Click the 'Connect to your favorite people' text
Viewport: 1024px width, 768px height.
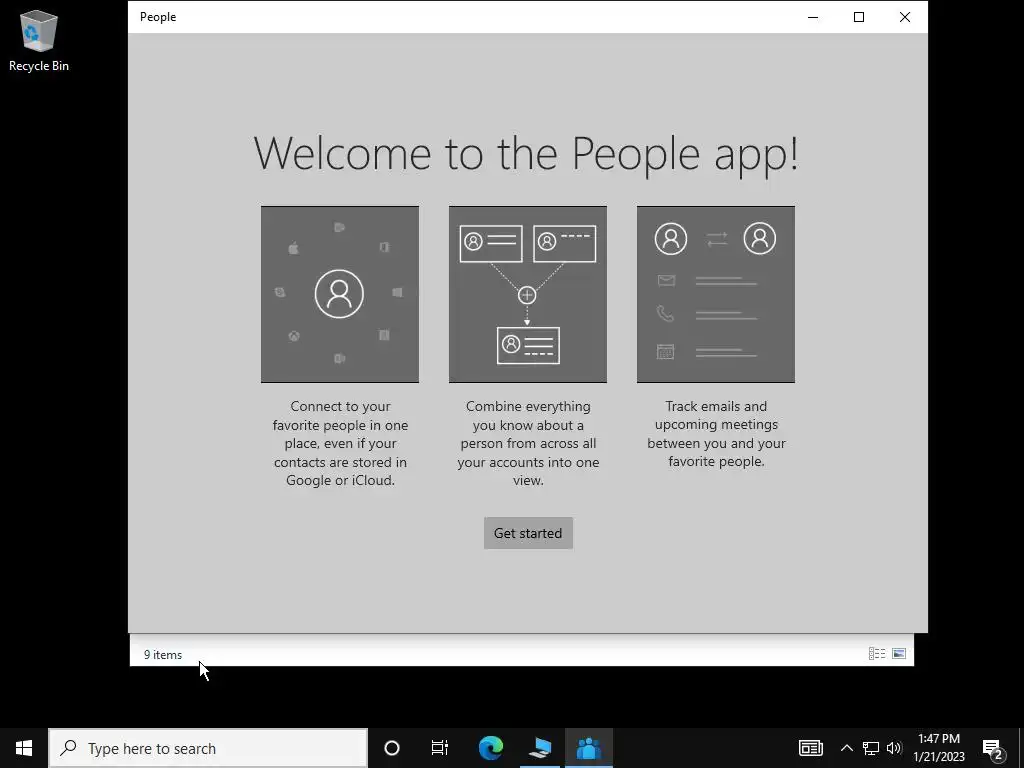(x=340, y=443)
